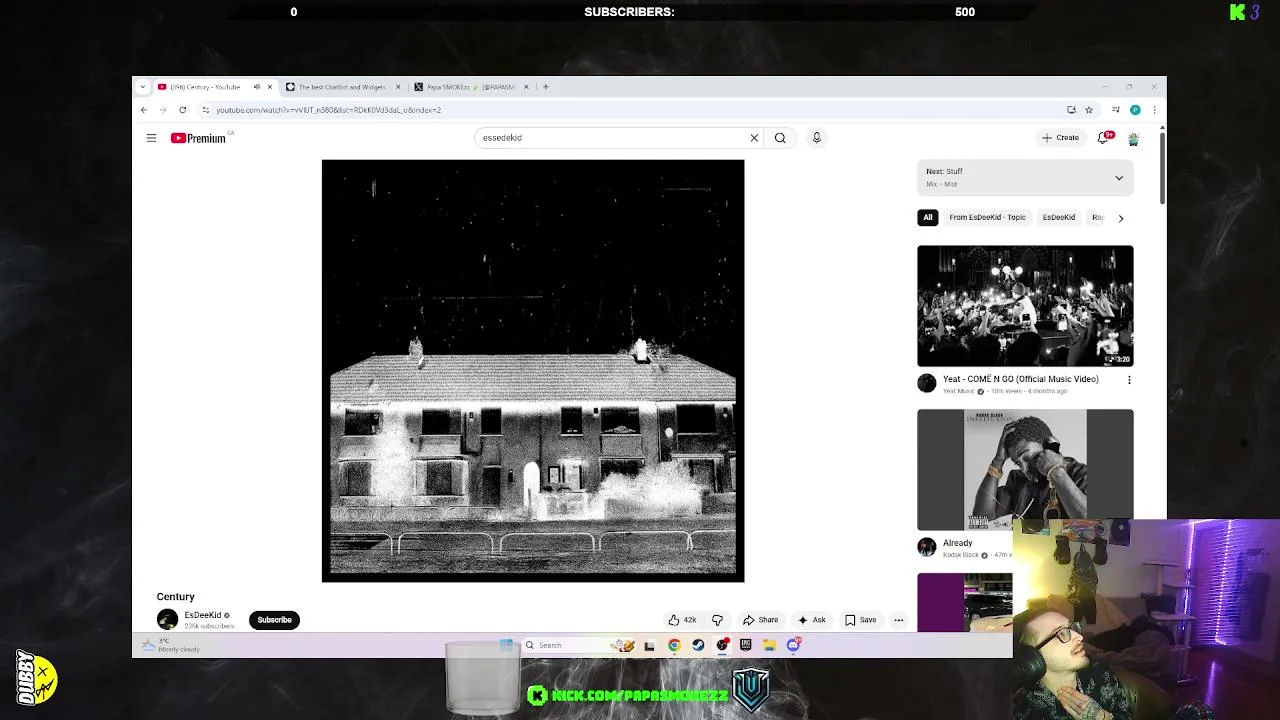Switch to Century - YouTube tab

205,87
